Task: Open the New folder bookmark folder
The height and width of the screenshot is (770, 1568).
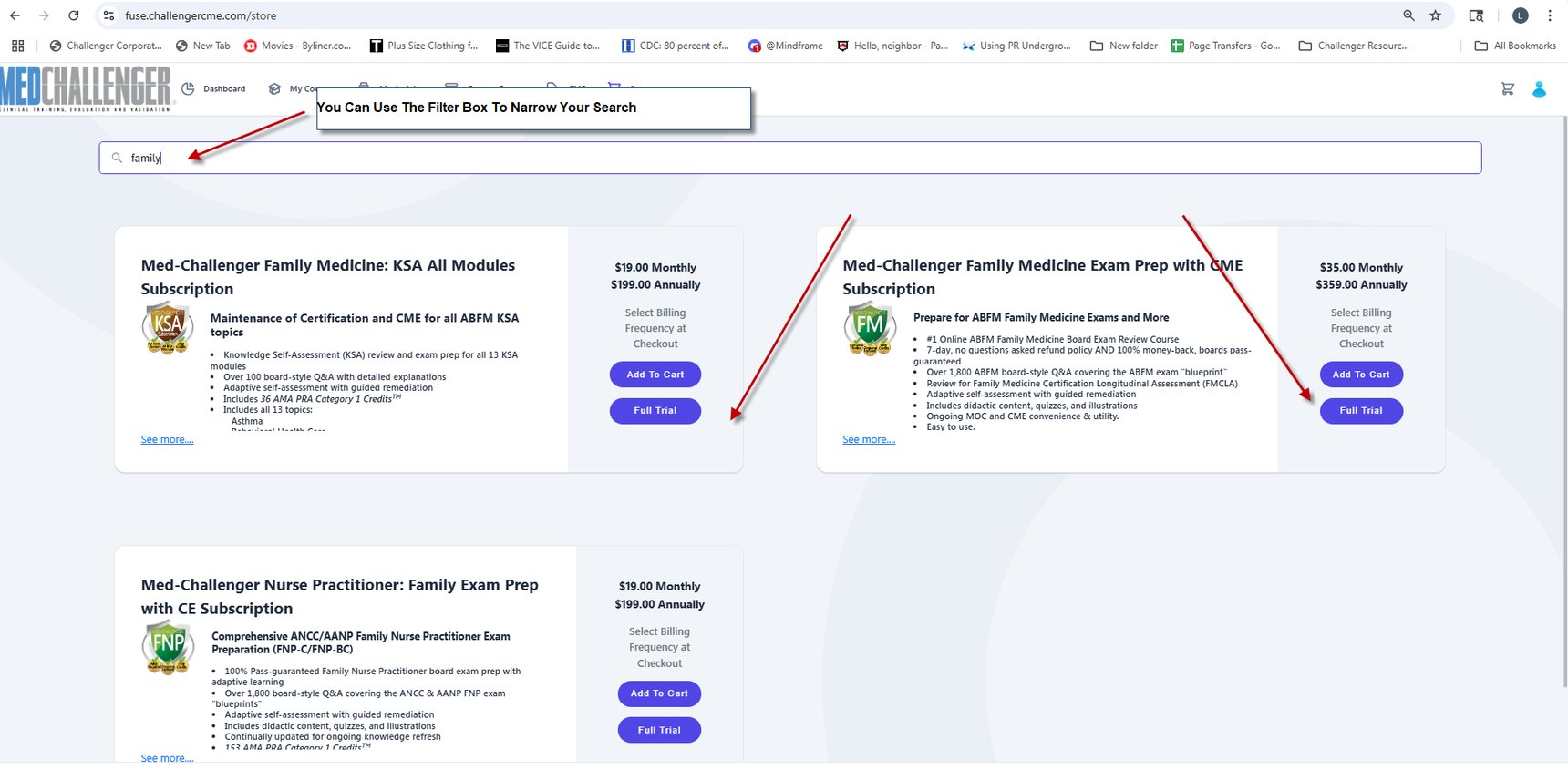Action: (x=1124, y=46)
